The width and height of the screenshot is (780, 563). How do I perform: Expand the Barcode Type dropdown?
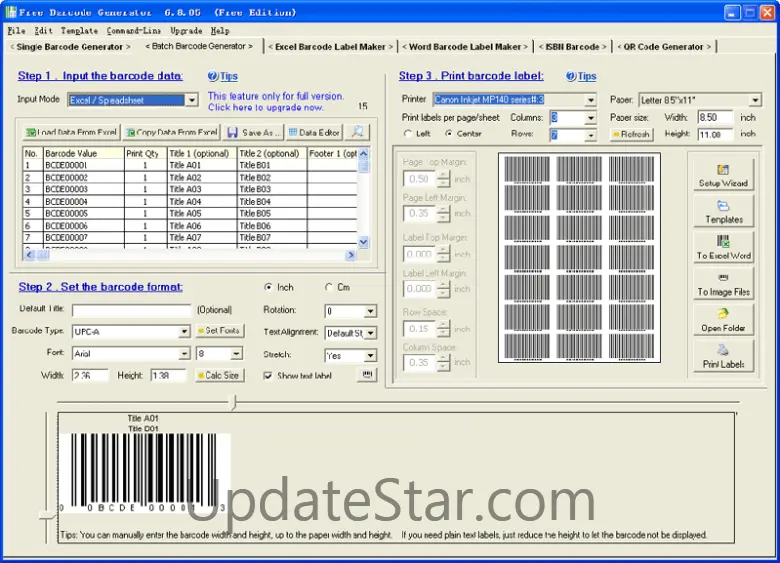(x=184, y=331)
